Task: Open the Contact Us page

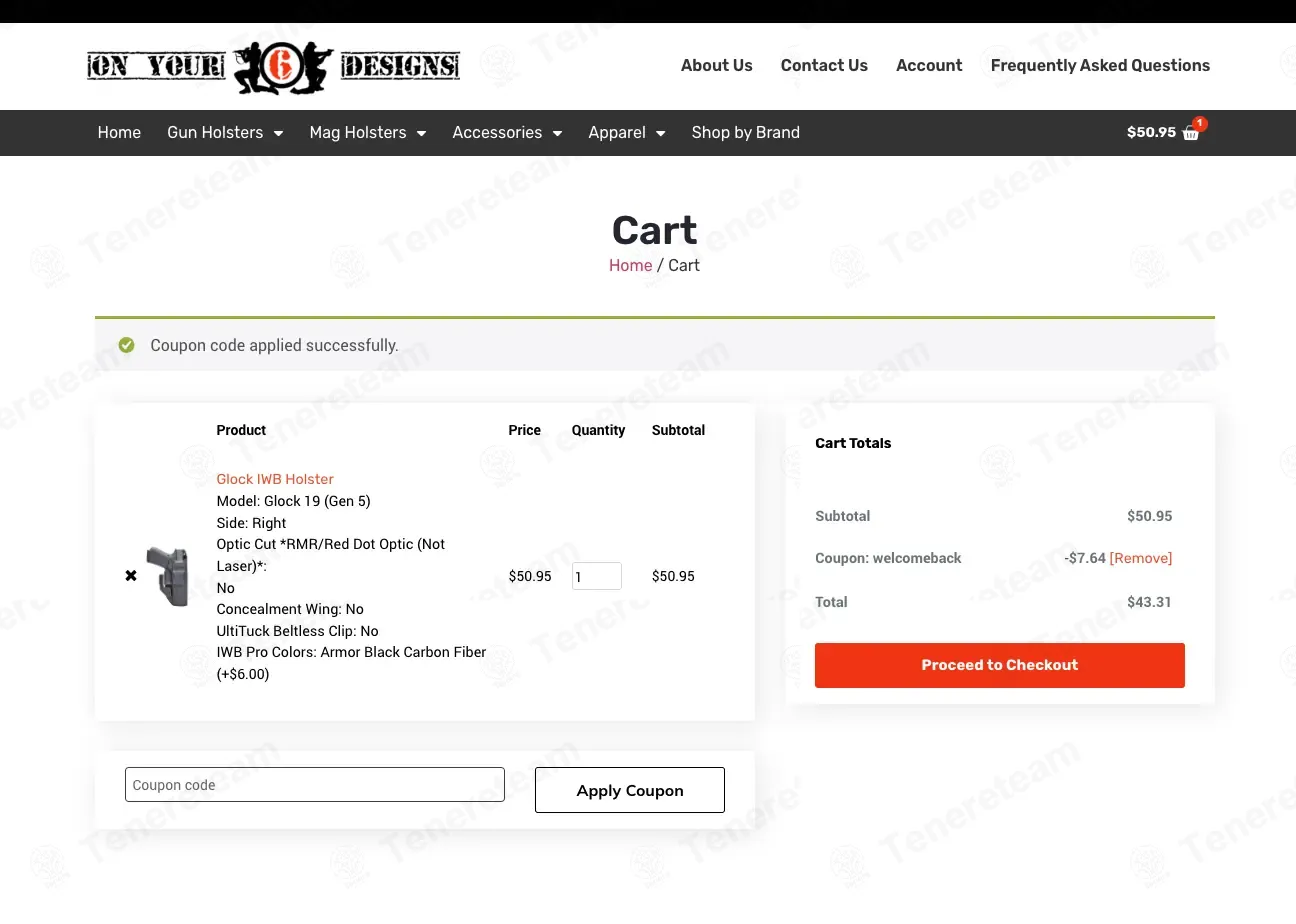Action: click(824, 66)
